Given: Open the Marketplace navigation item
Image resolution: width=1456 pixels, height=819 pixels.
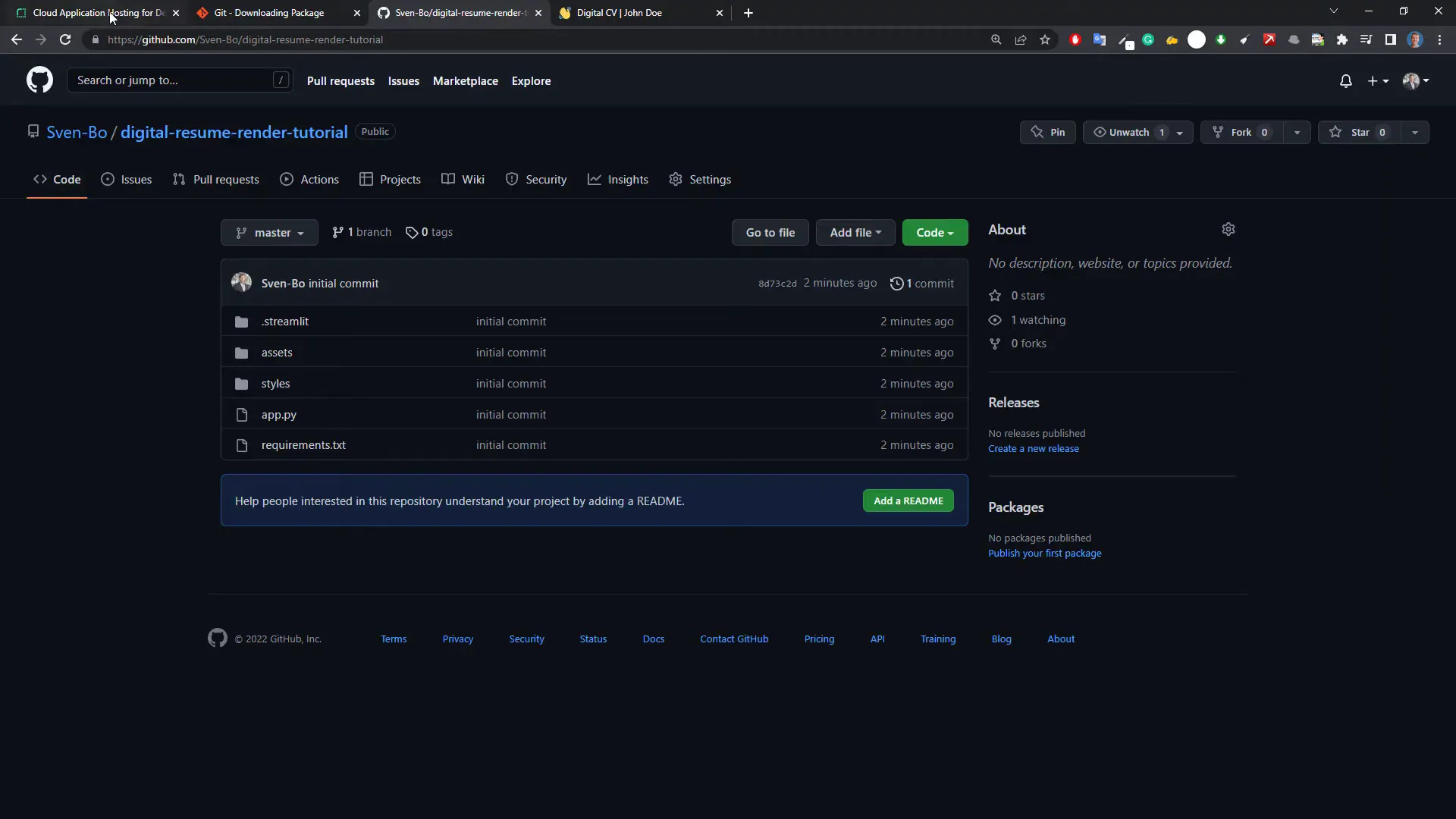Looking at the screenshot, I should [465, 80].
